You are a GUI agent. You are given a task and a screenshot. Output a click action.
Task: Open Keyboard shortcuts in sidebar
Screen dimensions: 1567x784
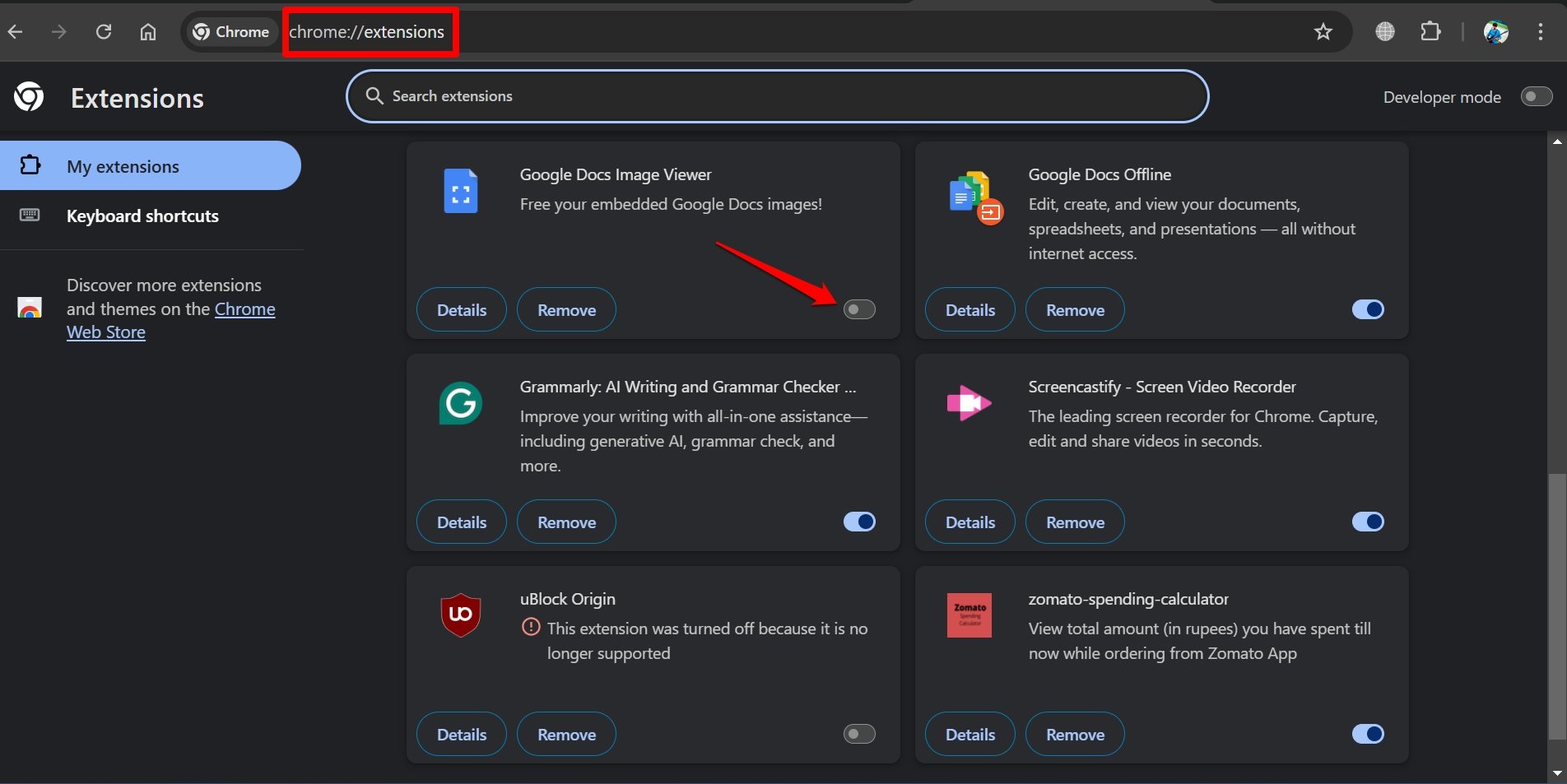click(x=142, y=216)
